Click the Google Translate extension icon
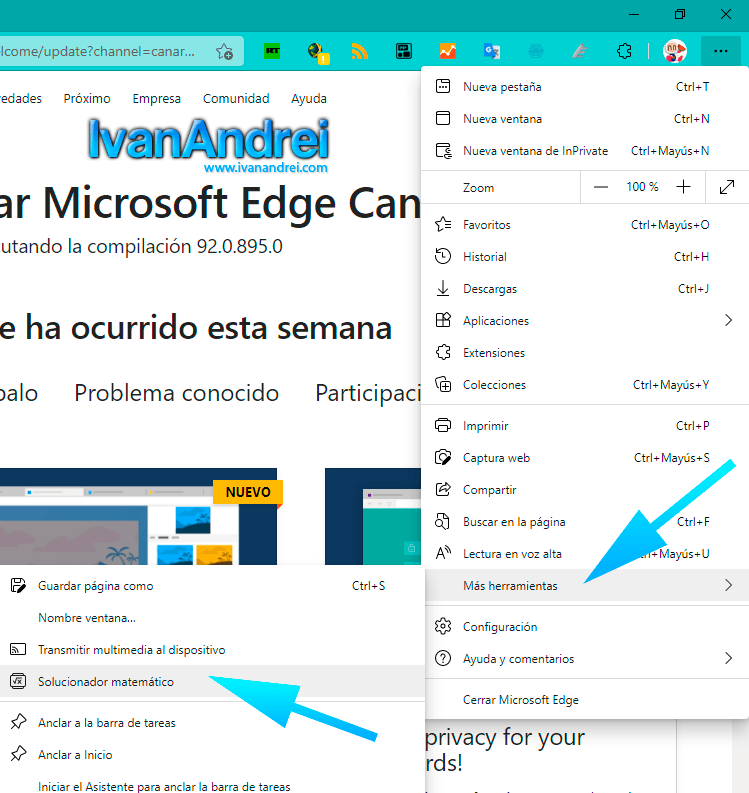749x793 pixels. pyautogui.click(x=492, y=51)
